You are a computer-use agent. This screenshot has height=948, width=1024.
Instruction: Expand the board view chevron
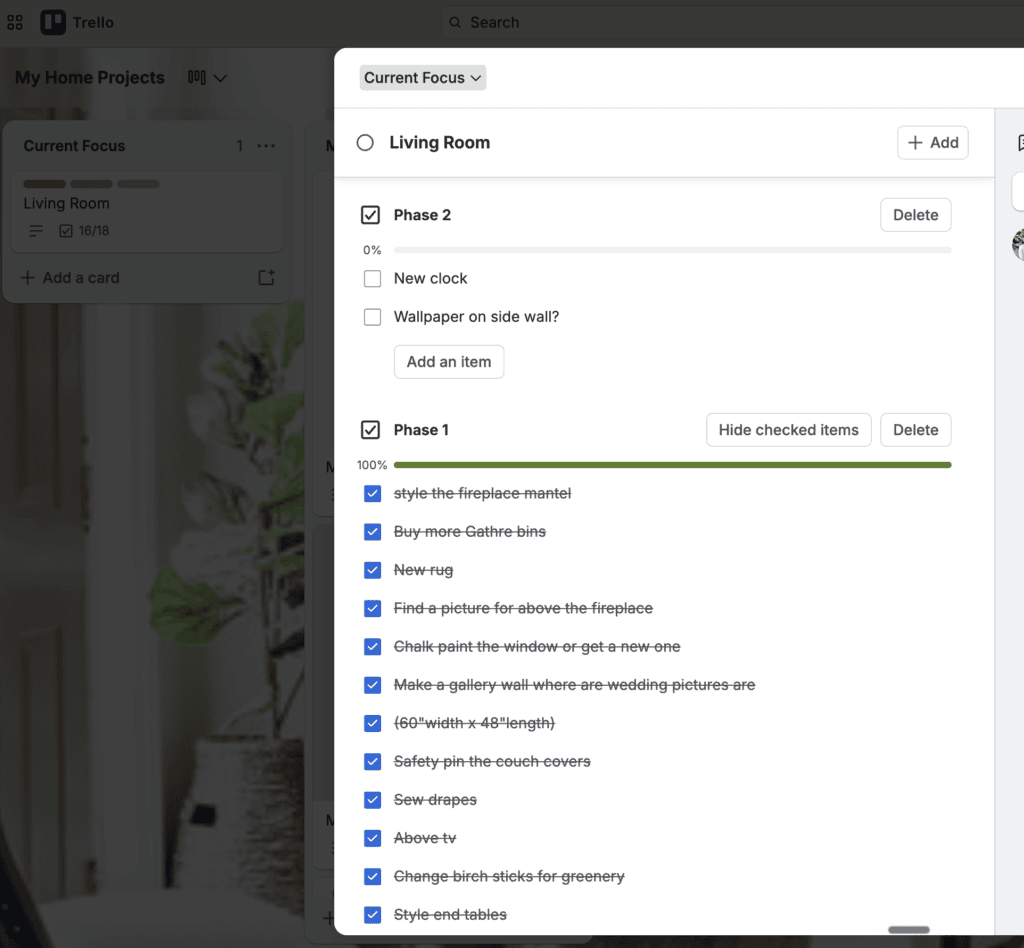pyautogui.click(x=221, y=78)
